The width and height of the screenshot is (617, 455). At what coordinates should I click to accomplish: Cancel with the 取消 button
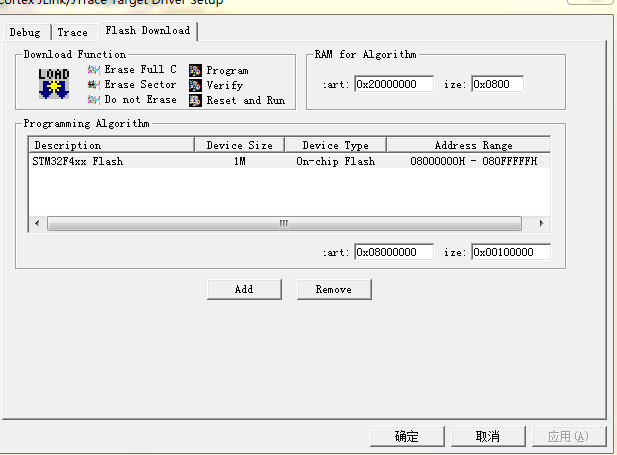coord(488,436)
